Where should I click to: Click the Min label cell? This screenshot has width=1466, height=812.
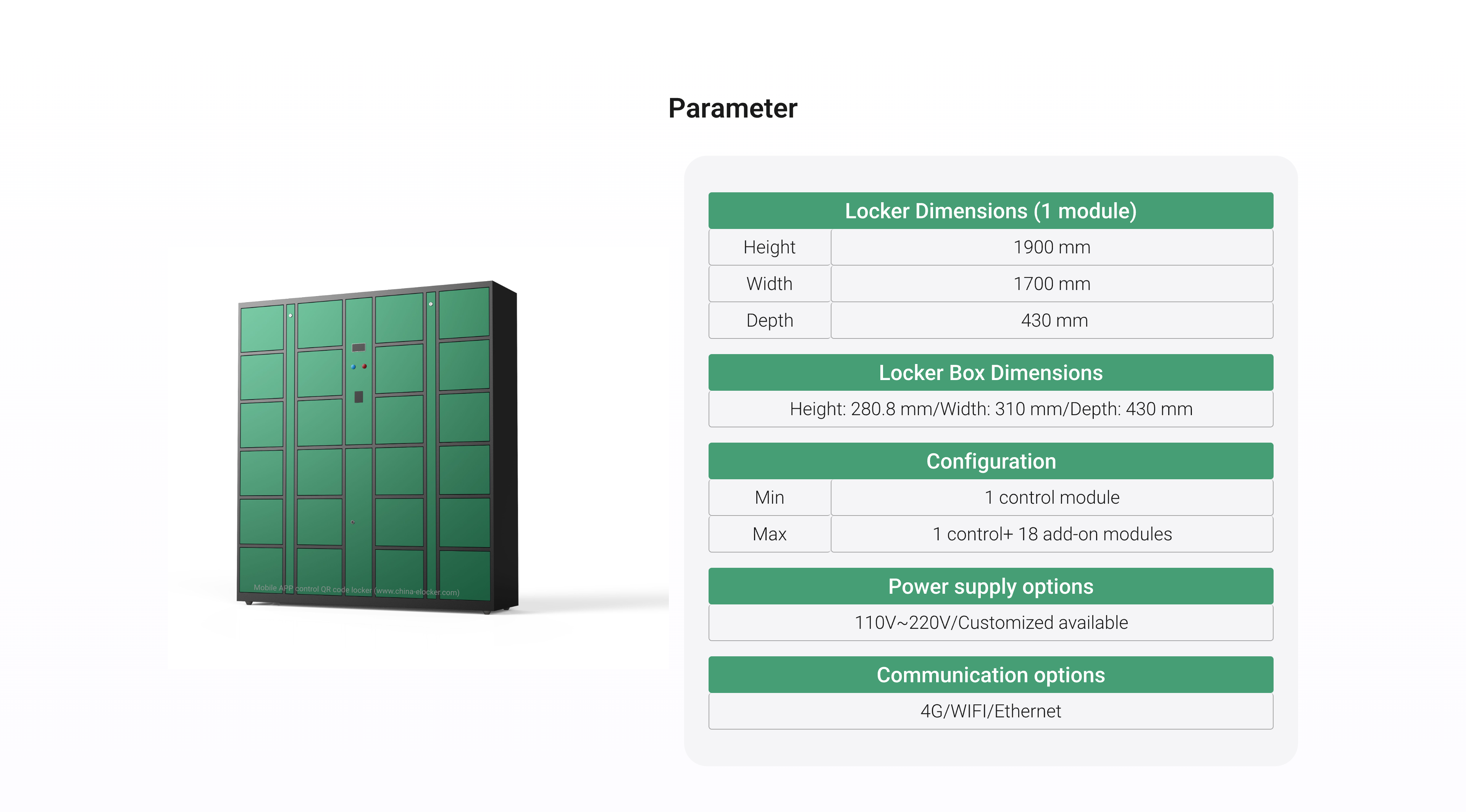click(769, 498)
